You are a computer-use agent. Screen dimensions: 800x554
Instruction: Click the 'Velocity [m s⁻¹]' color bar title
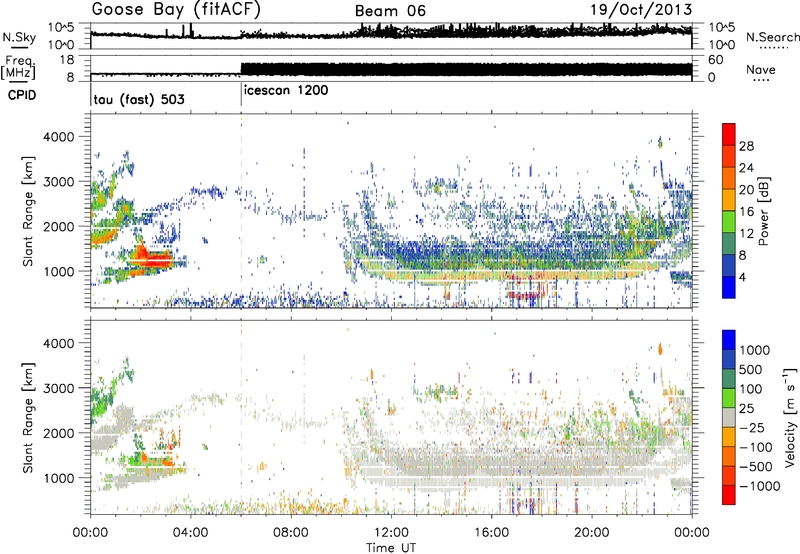pyautogui.click(x=790, y=417)
